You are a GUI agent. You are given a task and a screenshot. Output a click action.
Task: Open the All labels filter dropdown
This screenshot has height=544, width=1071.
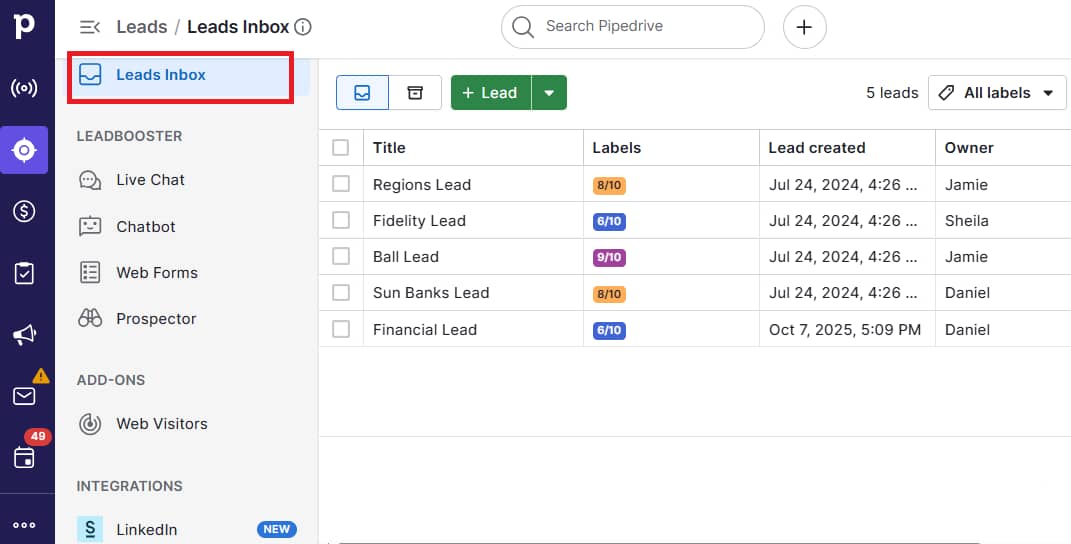click(997, 93)
